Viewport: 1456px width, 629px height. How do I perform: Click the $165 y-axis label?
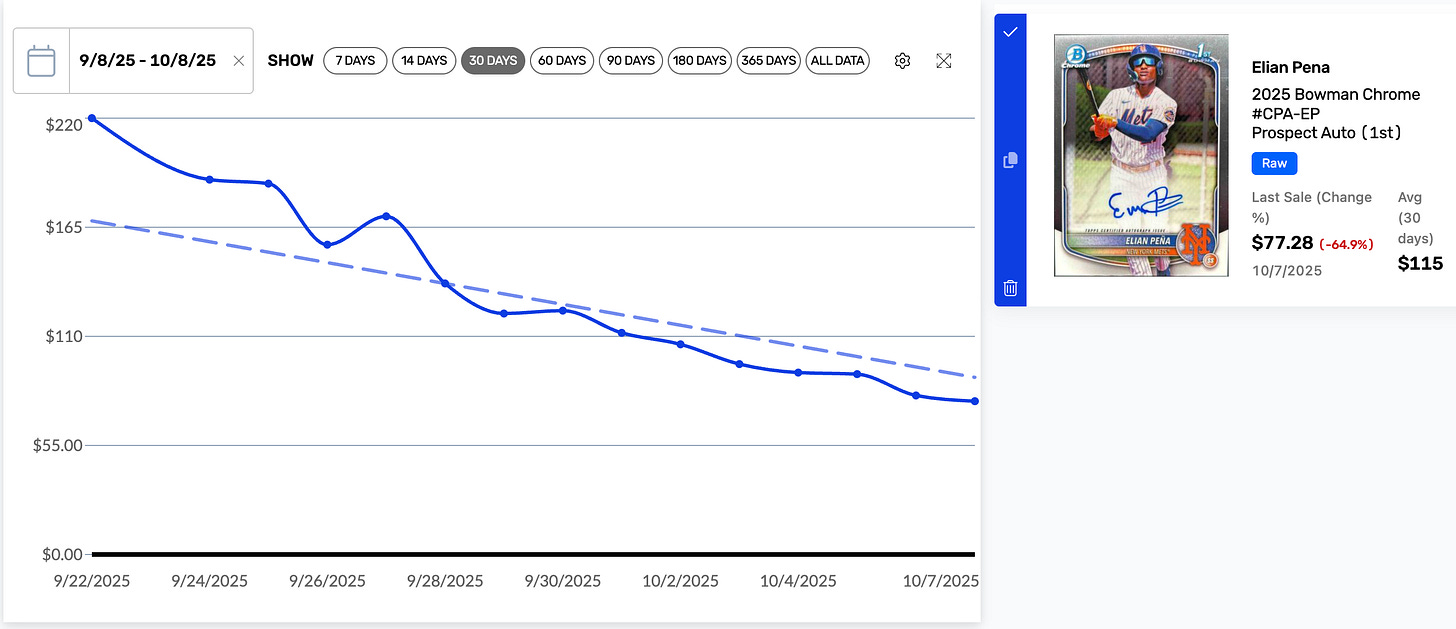63,227
